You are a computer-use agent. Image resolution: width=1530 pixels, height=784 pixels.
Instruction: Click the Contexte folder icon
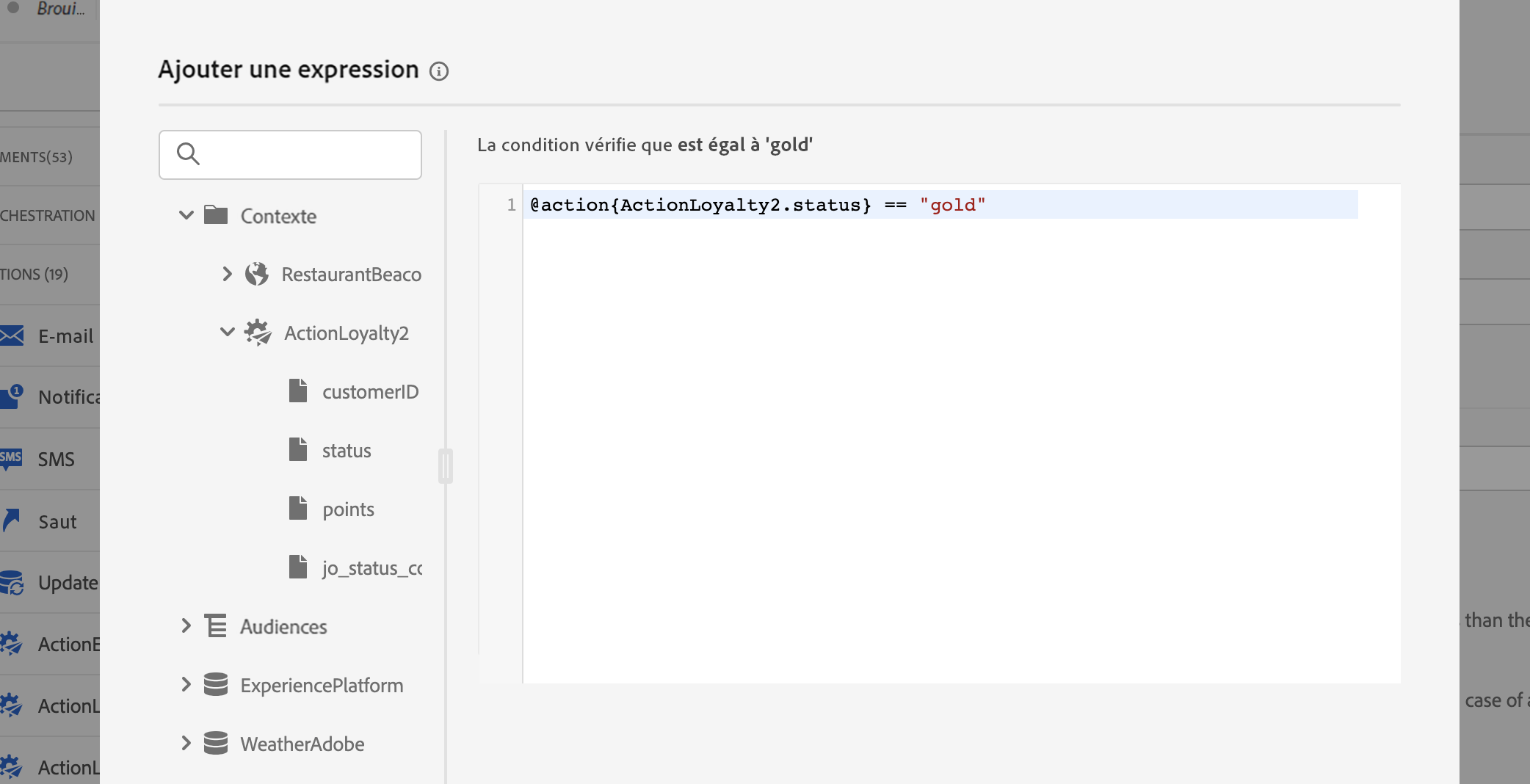[216, 215]
